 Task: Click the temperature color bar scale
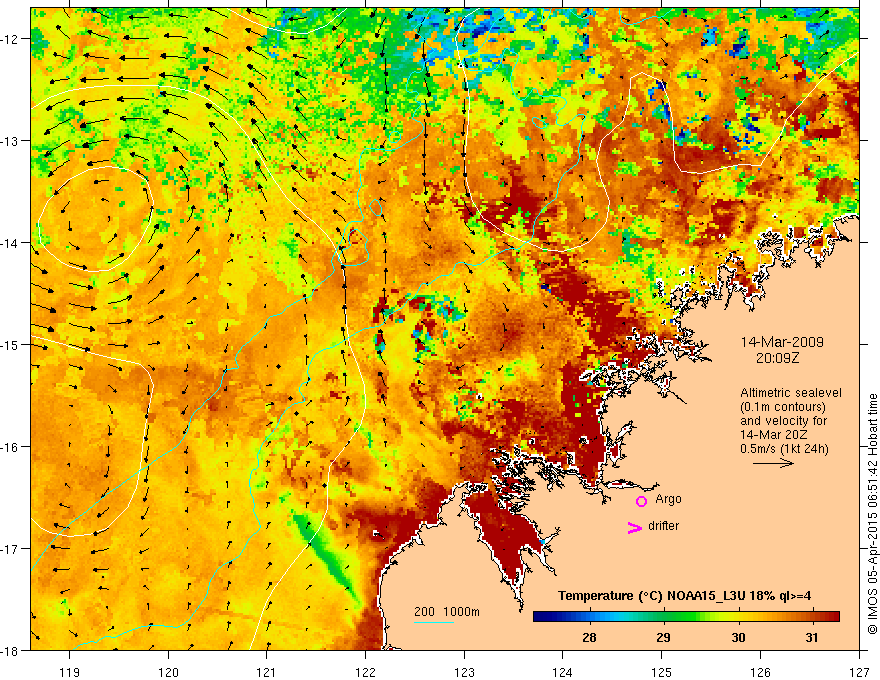tap(686, 617)
